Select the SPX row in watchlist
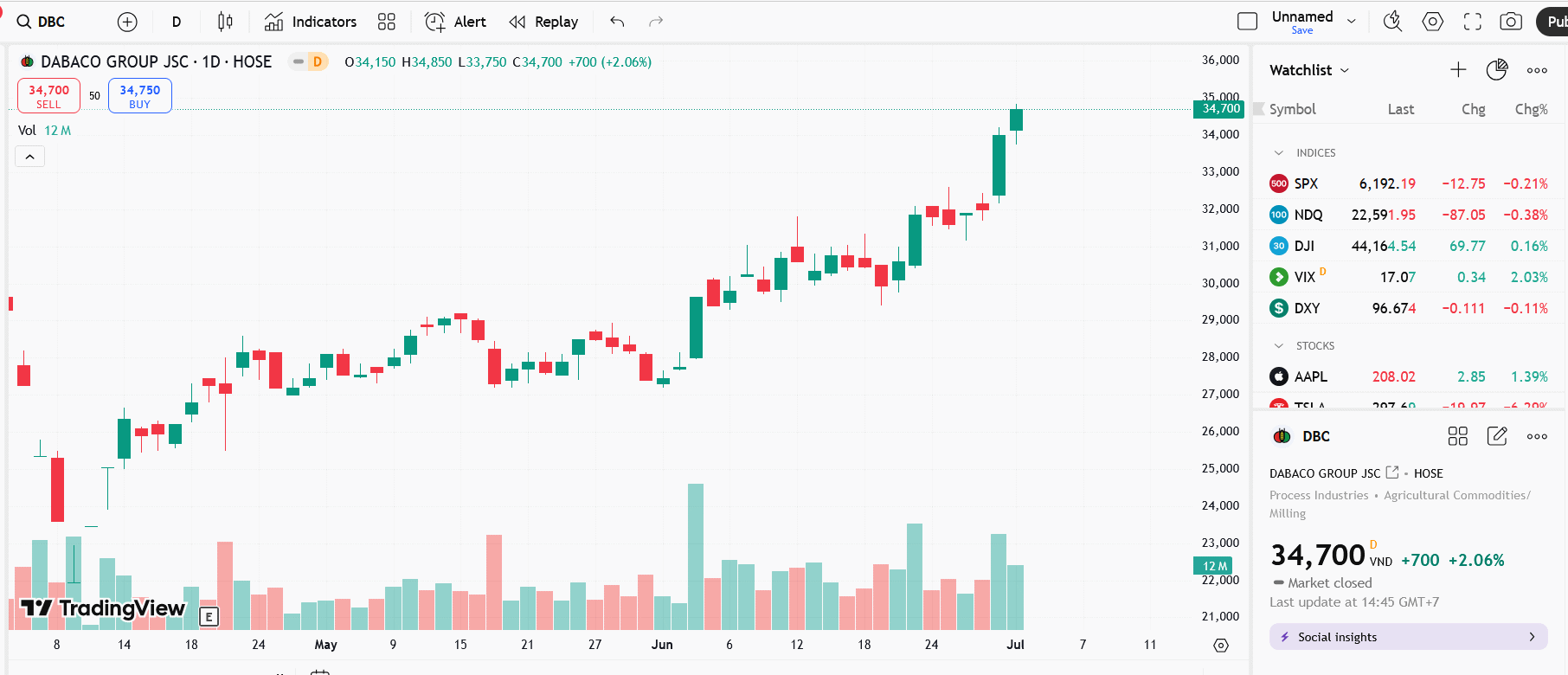Screen dimensions: 1568x675 1408,183
